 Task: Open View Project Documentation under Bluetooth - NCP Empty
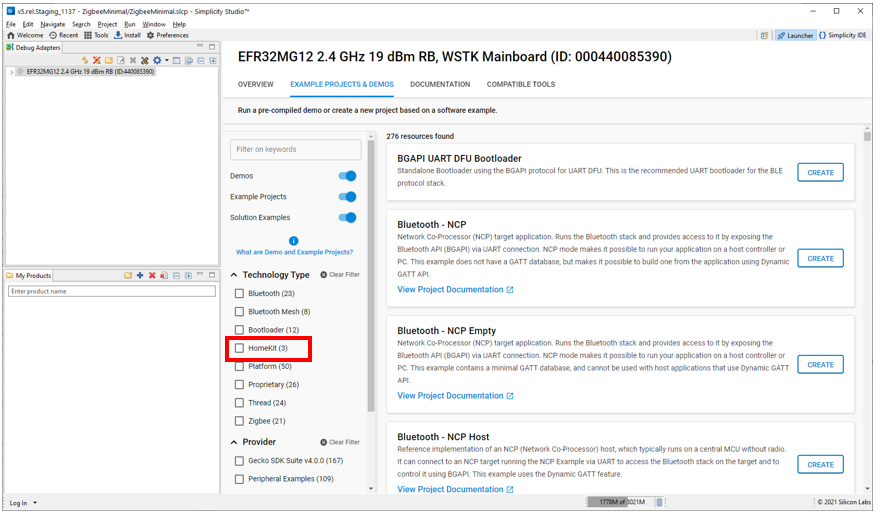click(x=455, y=395)
